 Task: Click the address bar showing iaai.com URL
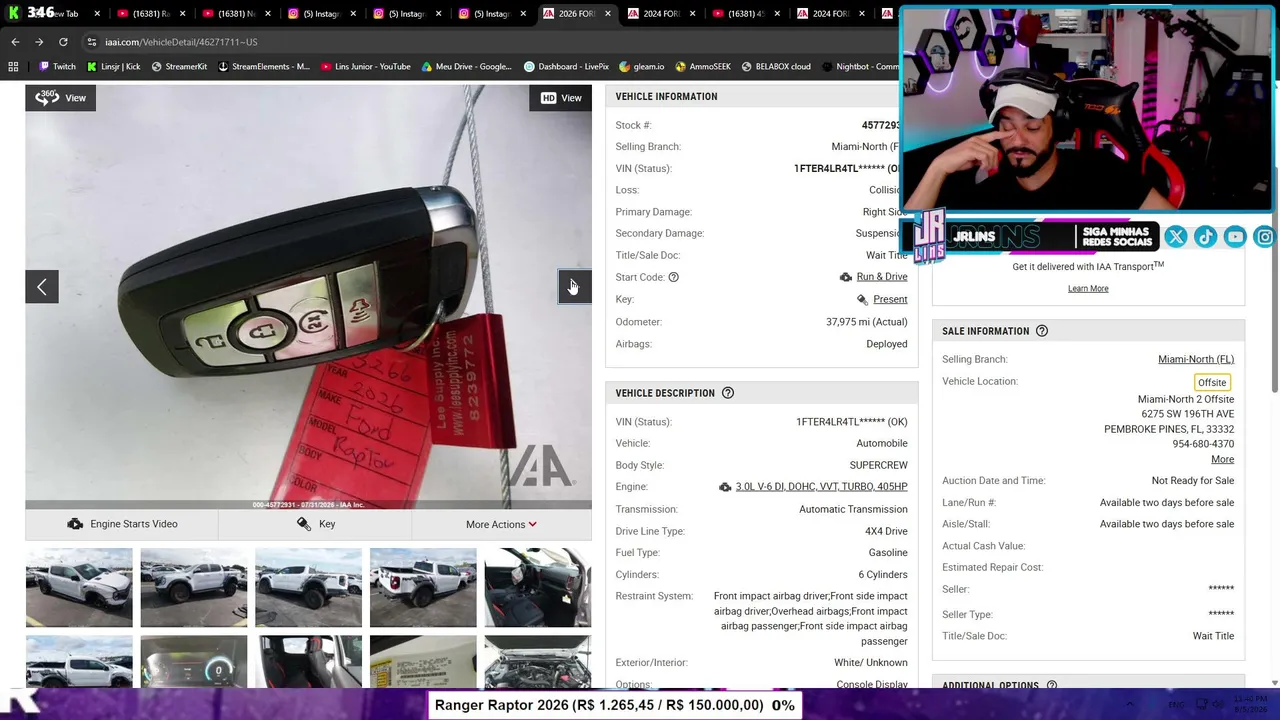[490, 42]
